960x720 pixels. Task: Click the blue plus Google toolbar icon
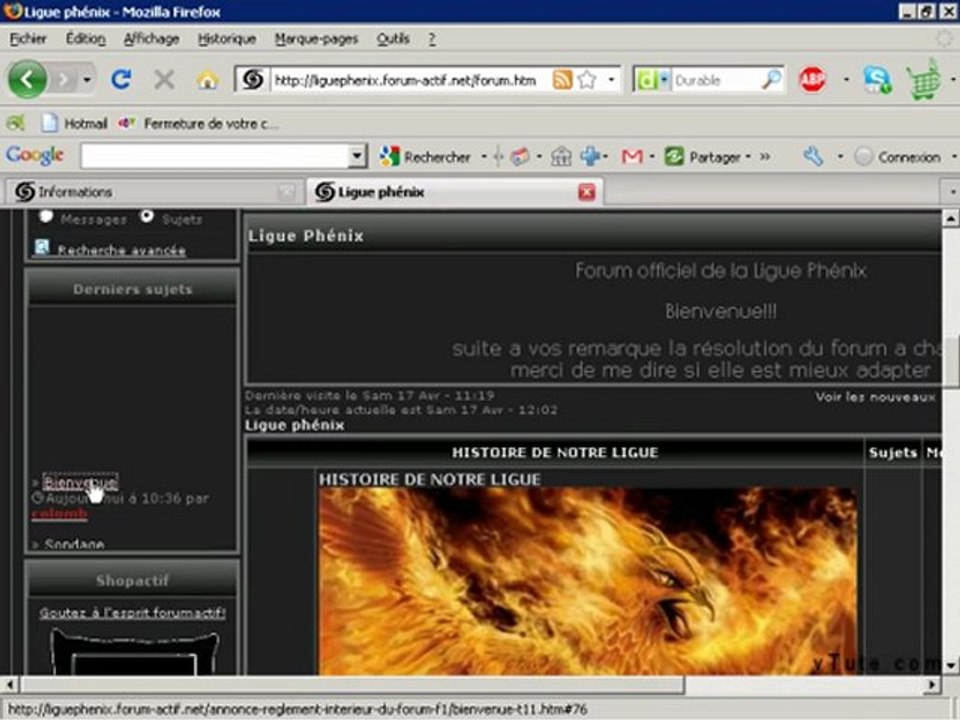pos(590,157)
